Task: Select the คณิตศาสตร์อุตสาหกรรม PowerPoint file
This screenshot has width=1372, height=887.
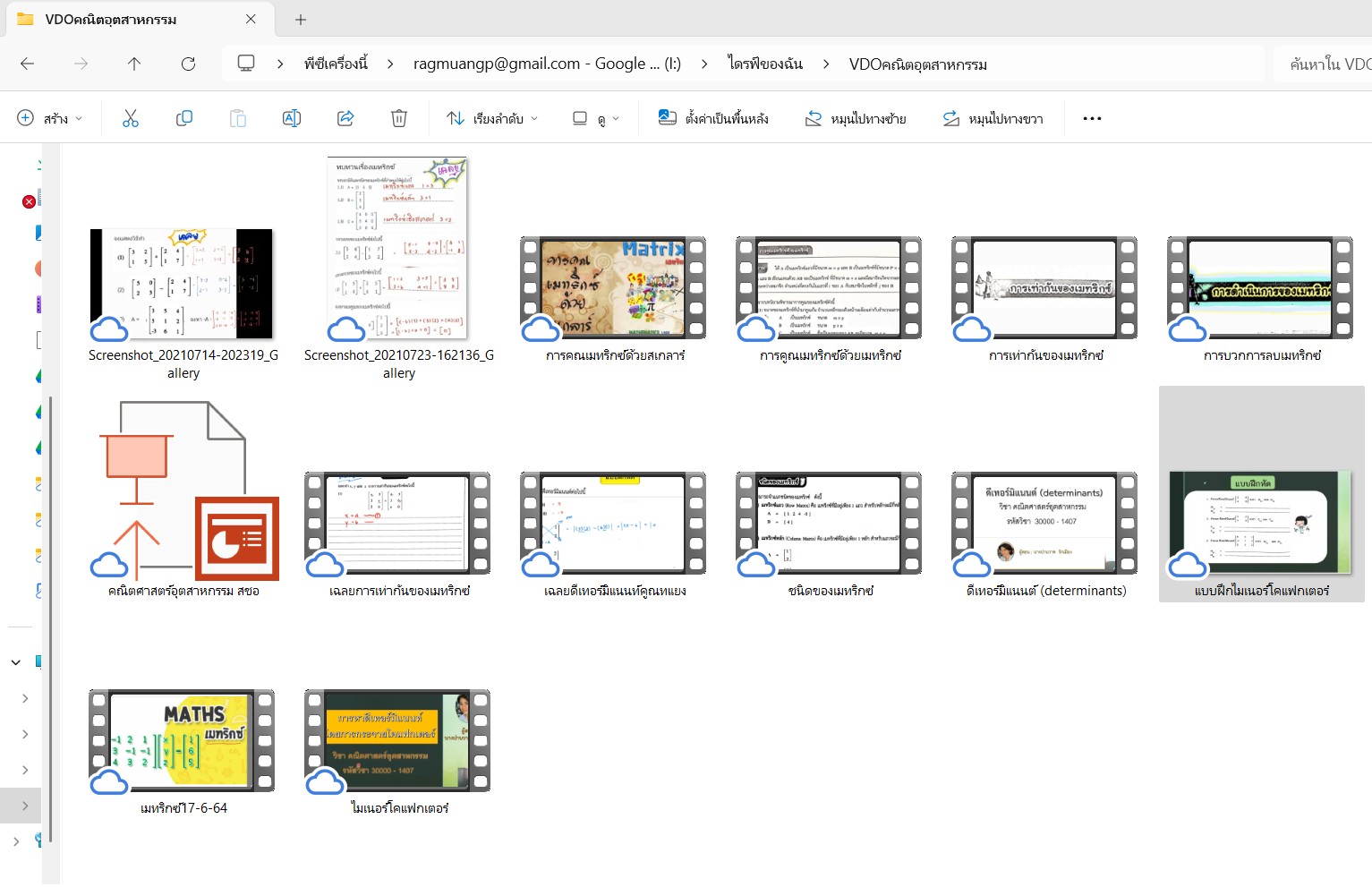Action: [183, 492]
